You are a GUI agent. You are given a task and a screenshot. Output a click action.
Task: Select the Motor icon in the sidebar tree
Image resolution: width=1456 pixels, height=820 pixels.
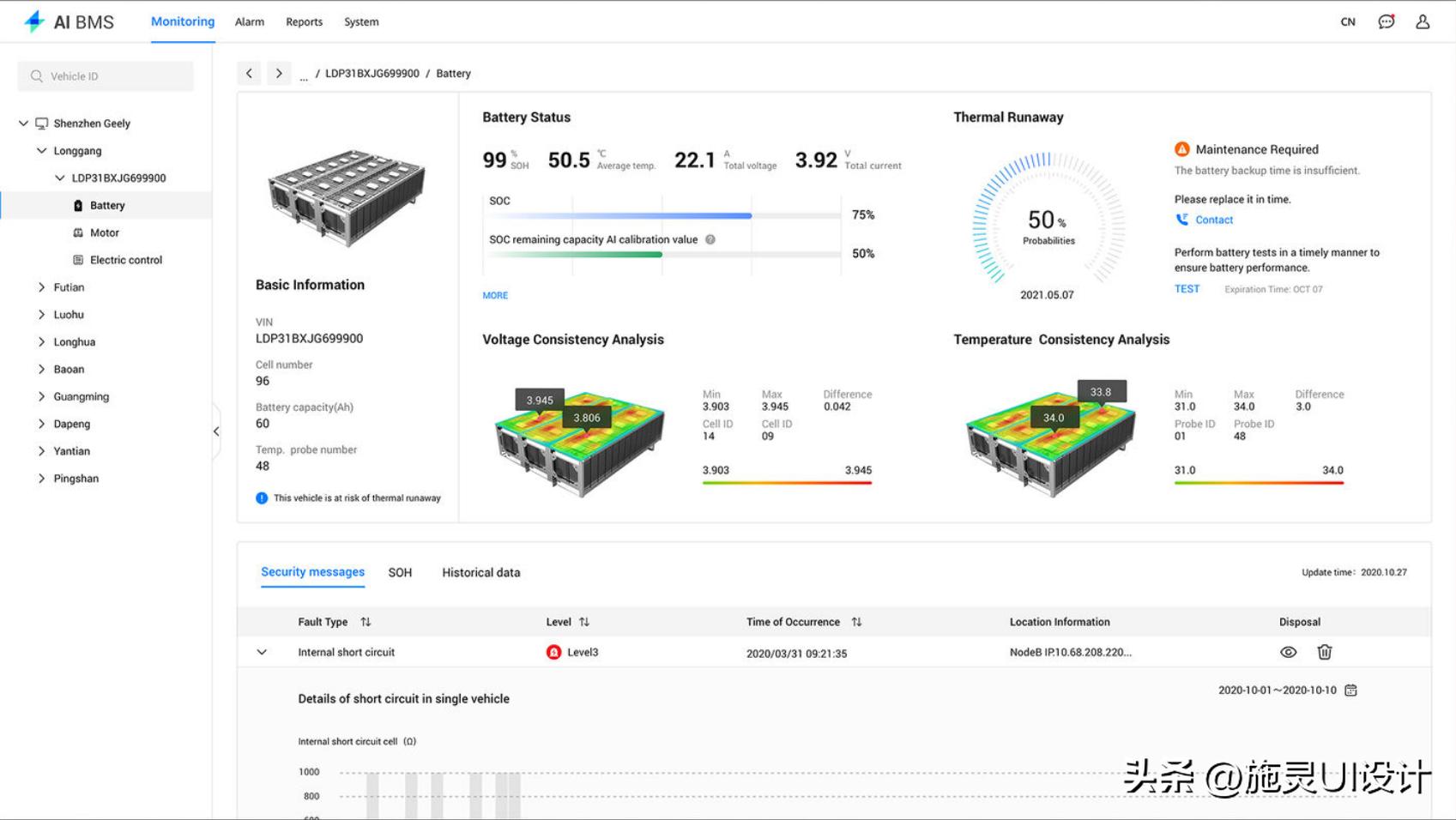coord(77,232)
